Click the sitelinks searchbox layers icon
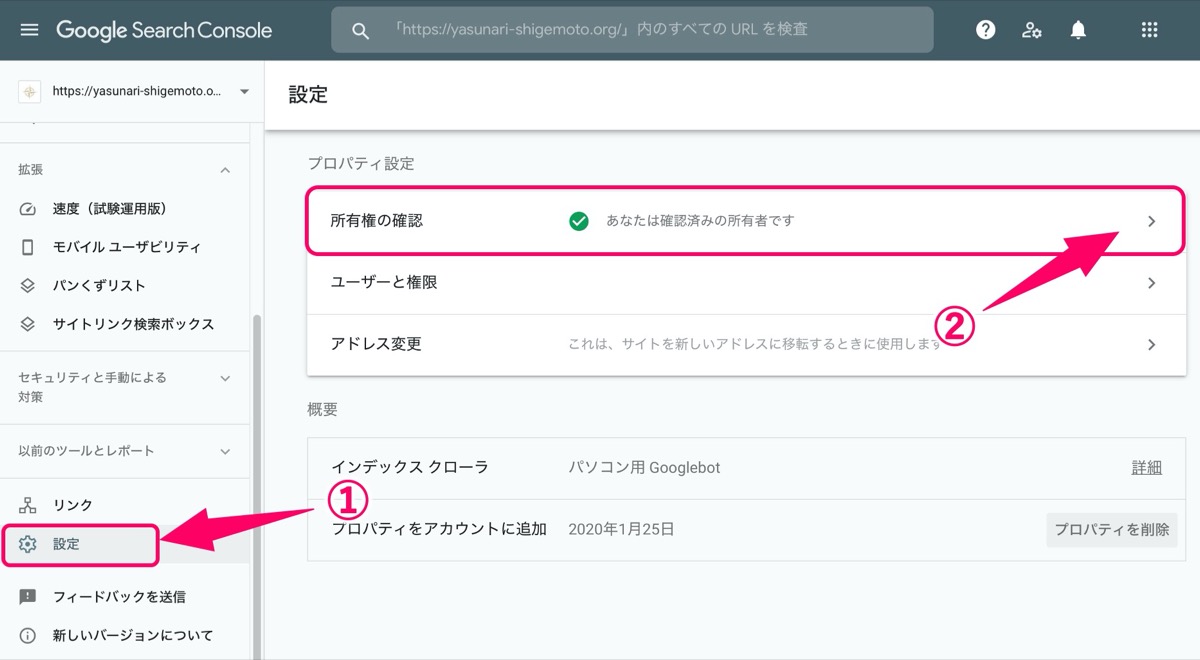 pos(28,324)
